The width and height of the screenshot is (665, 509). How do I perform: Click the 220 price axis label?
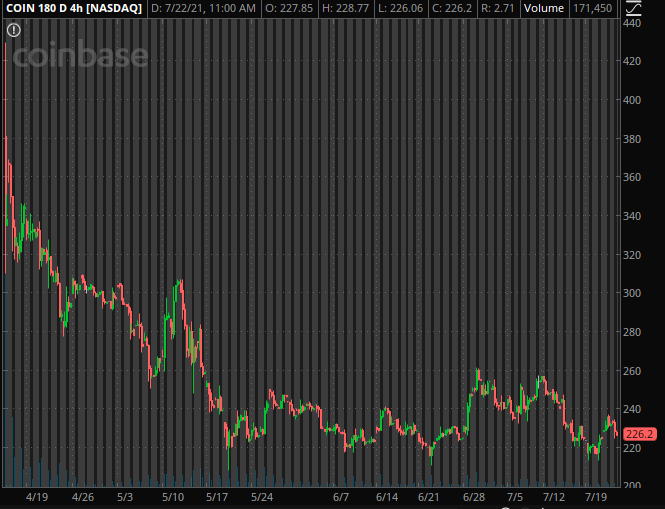pos(632,448)
